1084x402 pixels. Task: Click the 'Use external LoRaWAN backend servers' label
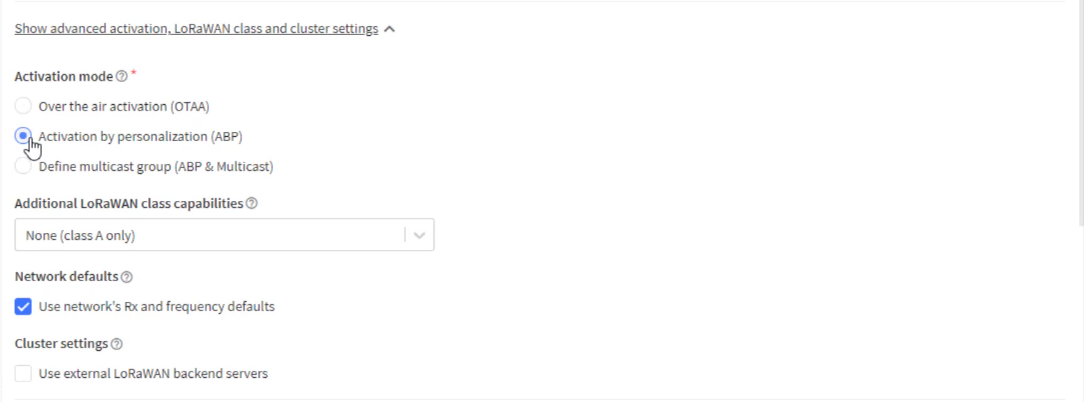coord(153,374)
